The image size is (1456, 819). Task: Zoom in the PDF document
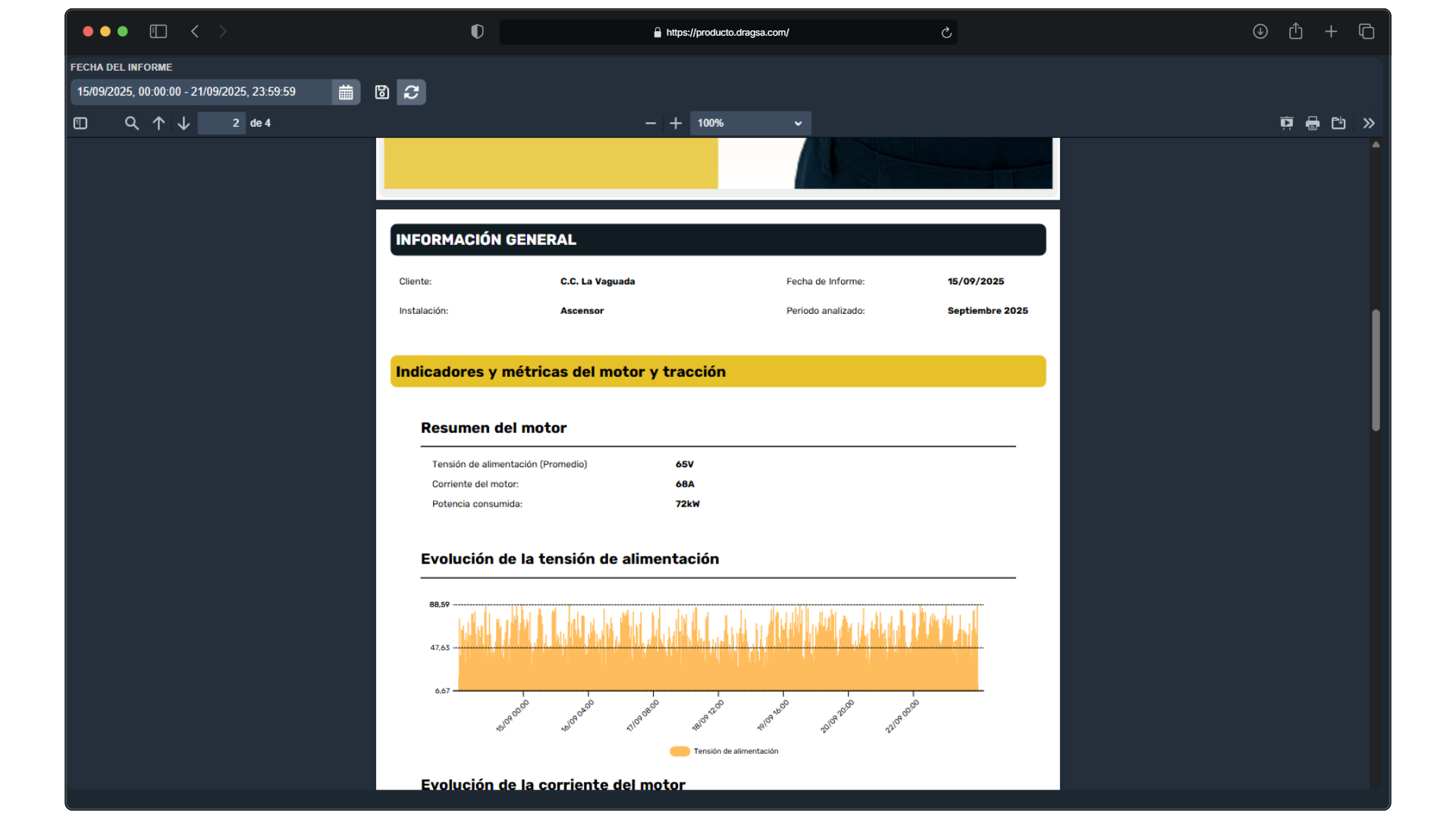coord(676,124)
